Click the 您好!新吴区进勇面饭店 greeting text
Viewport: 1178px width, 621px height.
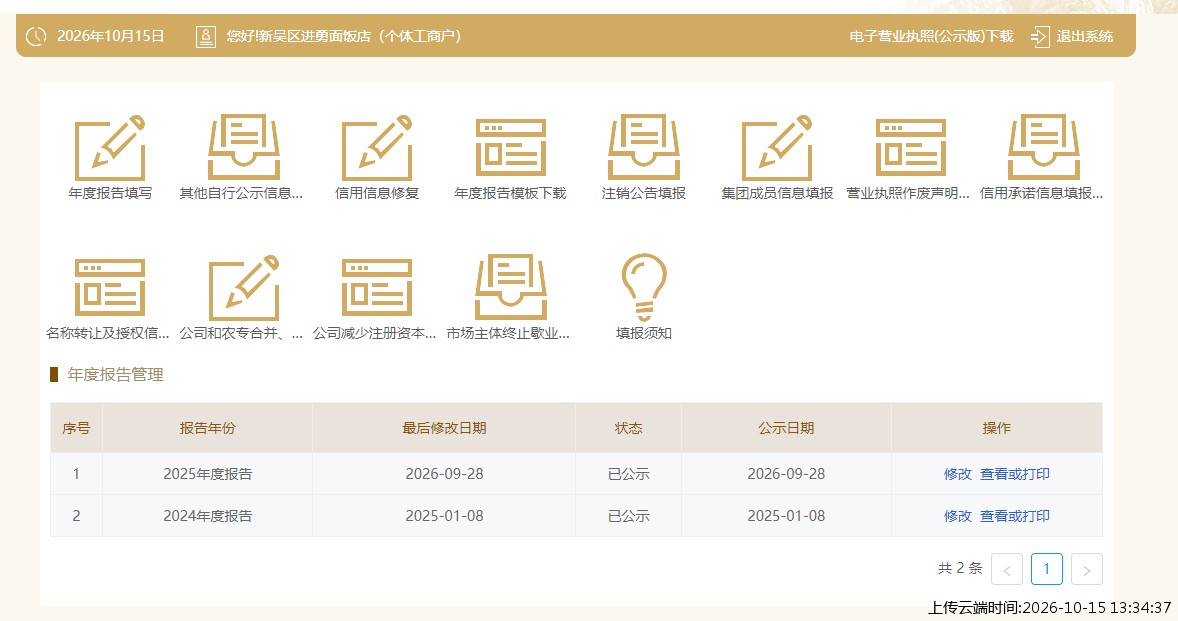[343, 36]
